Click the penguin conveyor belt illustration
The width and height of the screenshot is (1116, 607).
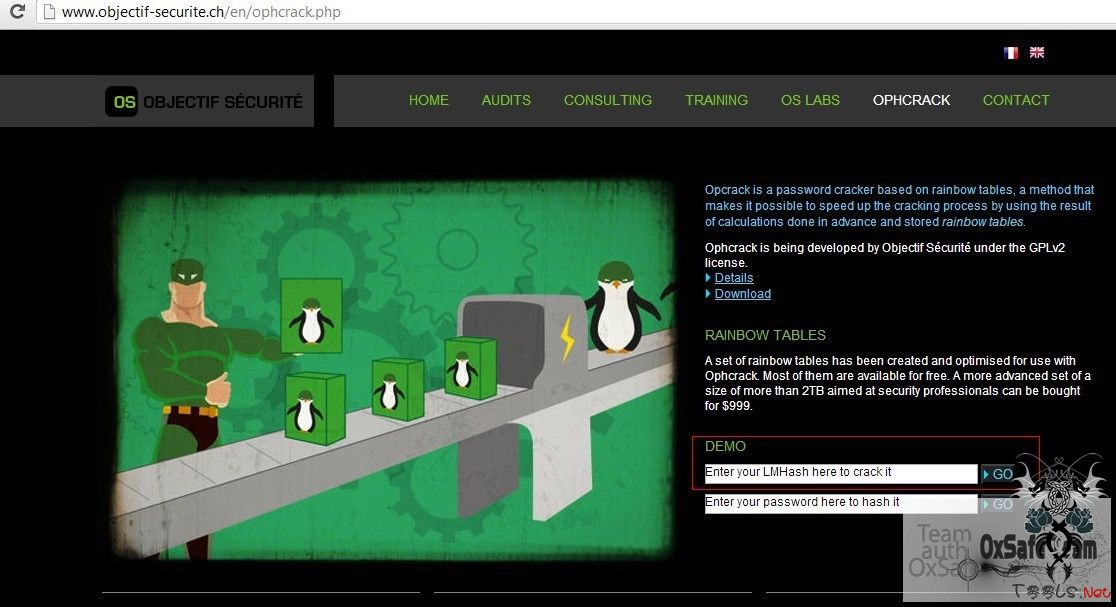click(394, 369)
